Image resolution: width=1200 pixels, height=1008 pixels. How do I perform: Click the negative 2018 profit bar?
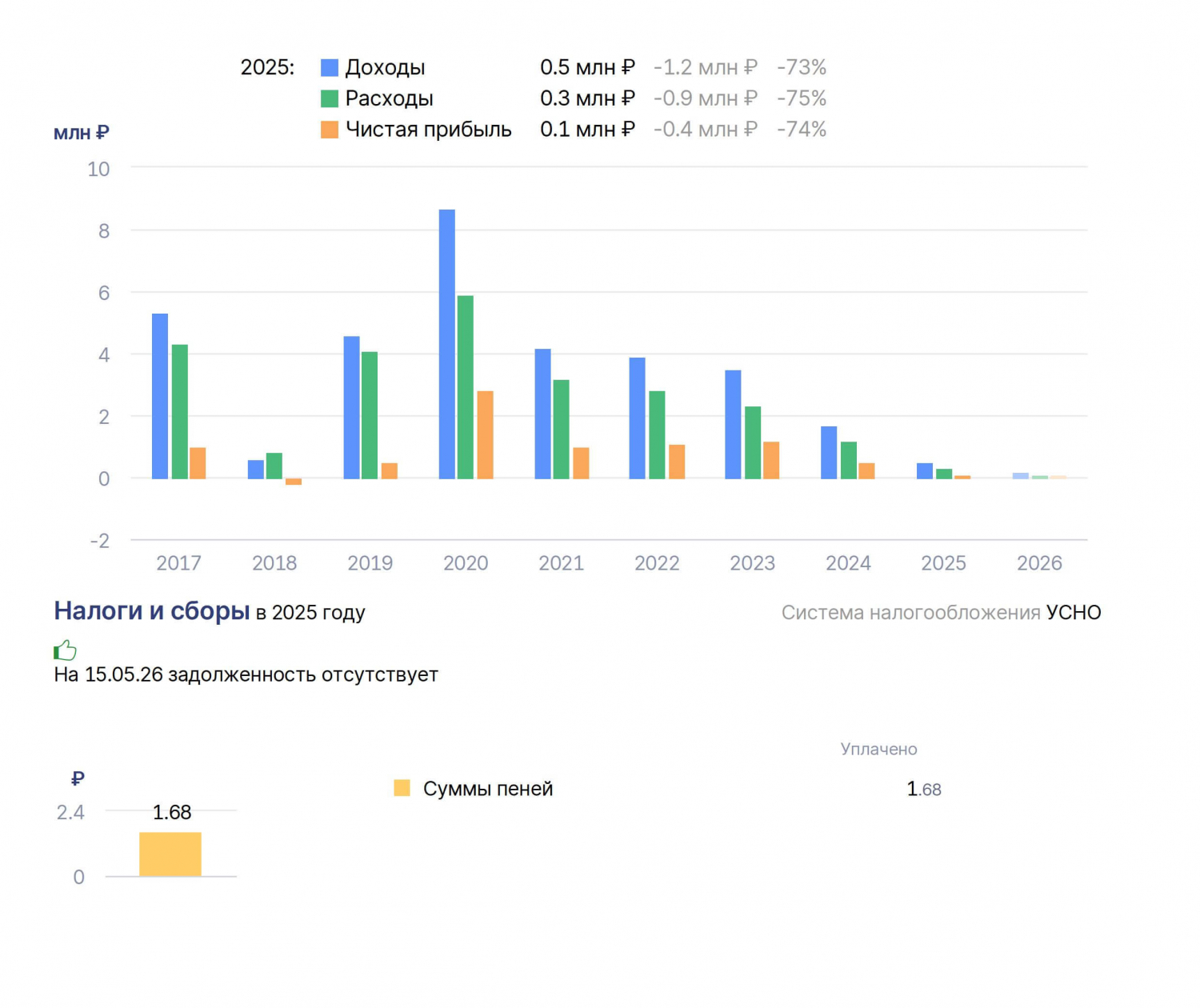[294, 482]
